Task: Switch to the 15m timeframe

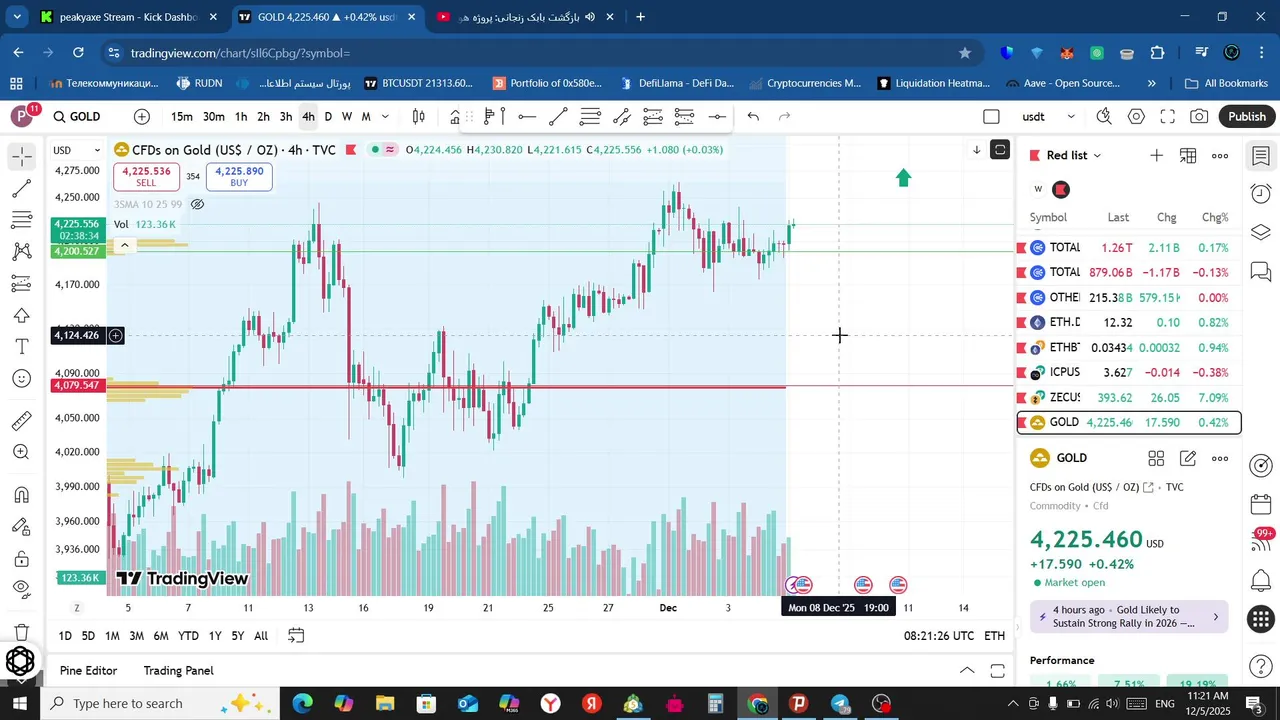Action: pyautogui.click(x=182, y=117)
